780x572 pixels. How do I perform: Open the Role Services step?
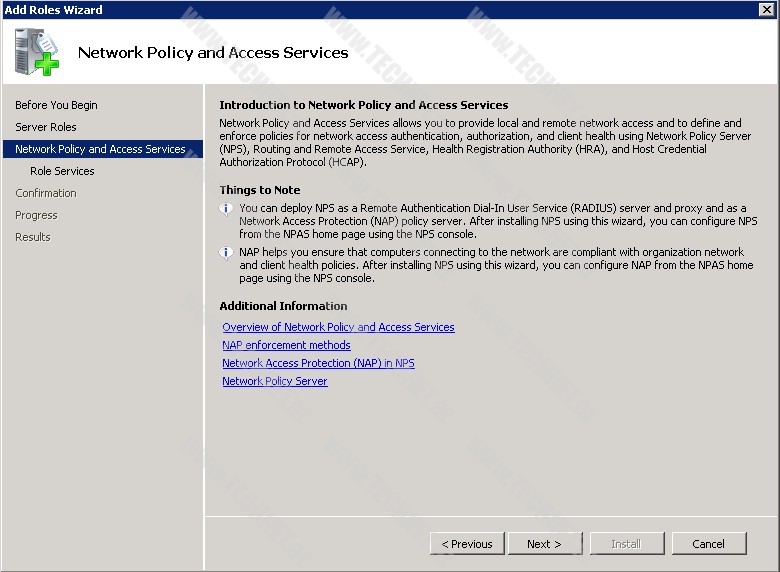click(62, 171)
